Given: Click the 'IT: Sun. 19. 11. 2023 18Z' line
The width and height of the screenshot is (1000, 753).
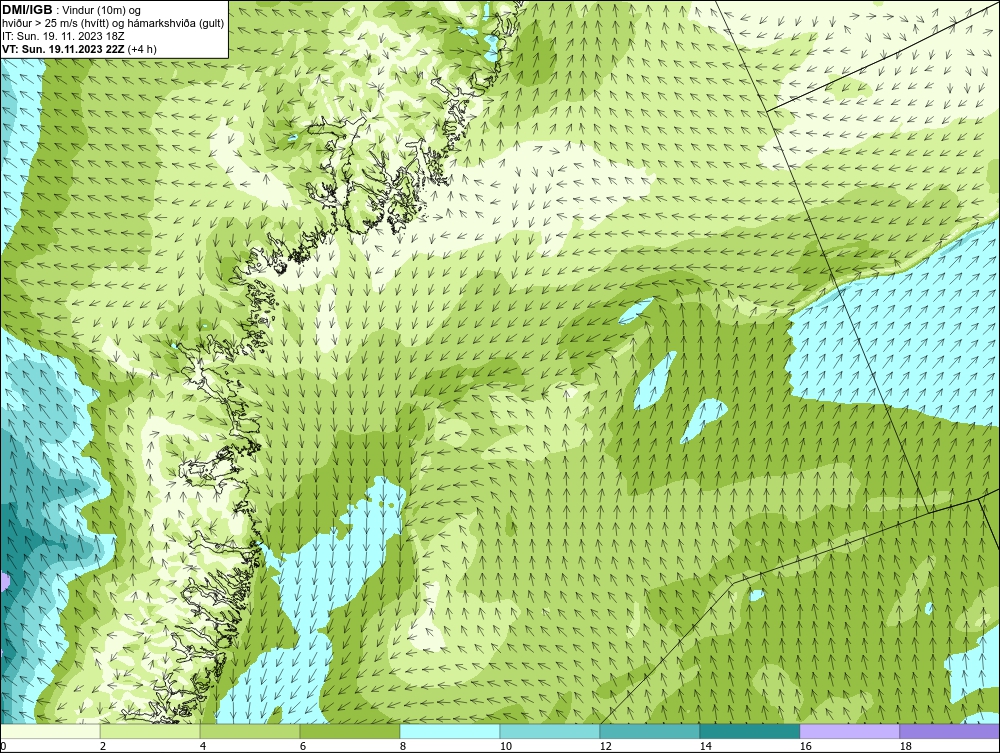Looking at the screenshot, I should (63, 36).
